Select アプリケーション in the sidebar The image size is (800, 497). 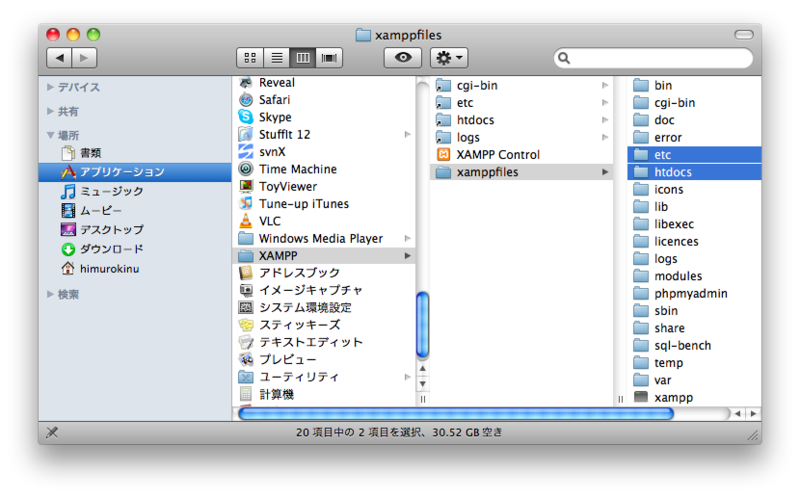135,172
